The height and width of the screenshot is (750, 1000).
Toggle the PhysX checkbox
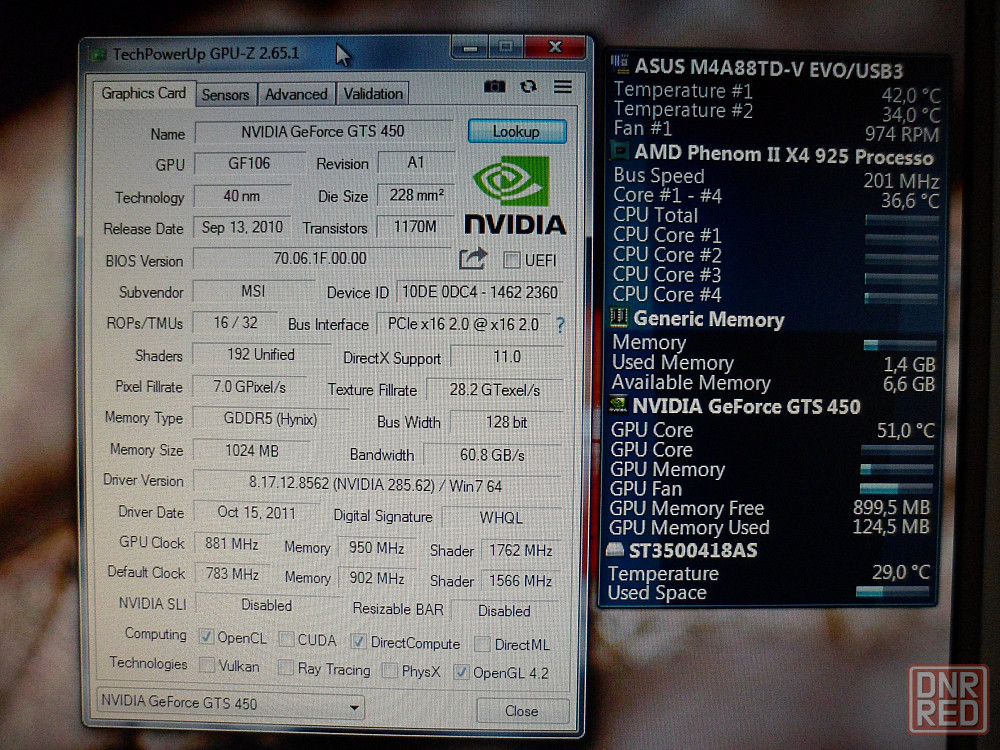pos(389,670)
